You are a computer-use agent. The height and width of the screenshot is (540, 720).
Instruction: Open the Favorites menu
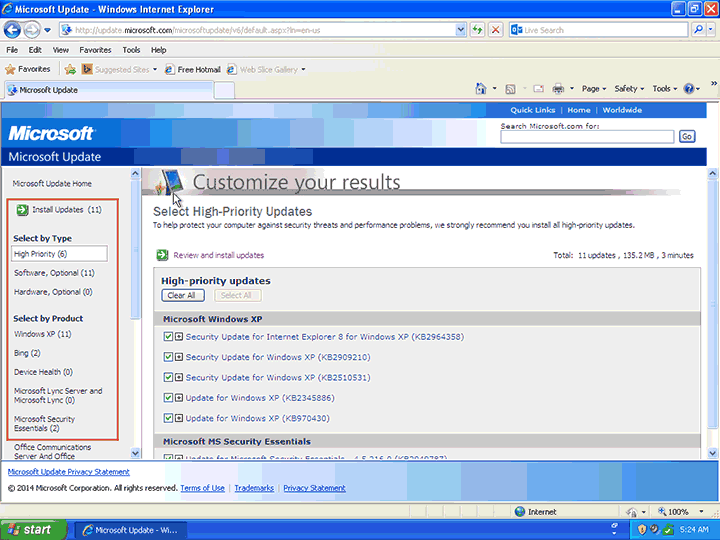95,50
